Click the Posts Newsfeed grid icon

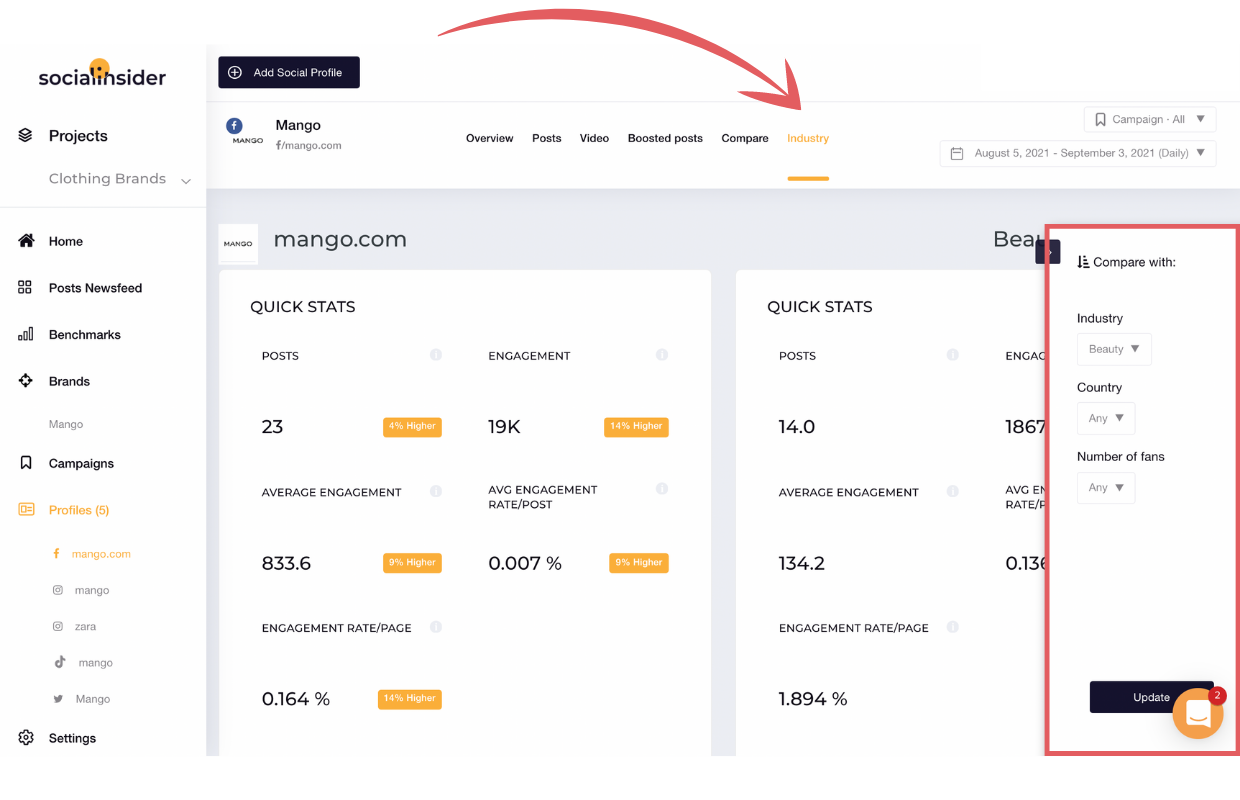click(25, 287)
